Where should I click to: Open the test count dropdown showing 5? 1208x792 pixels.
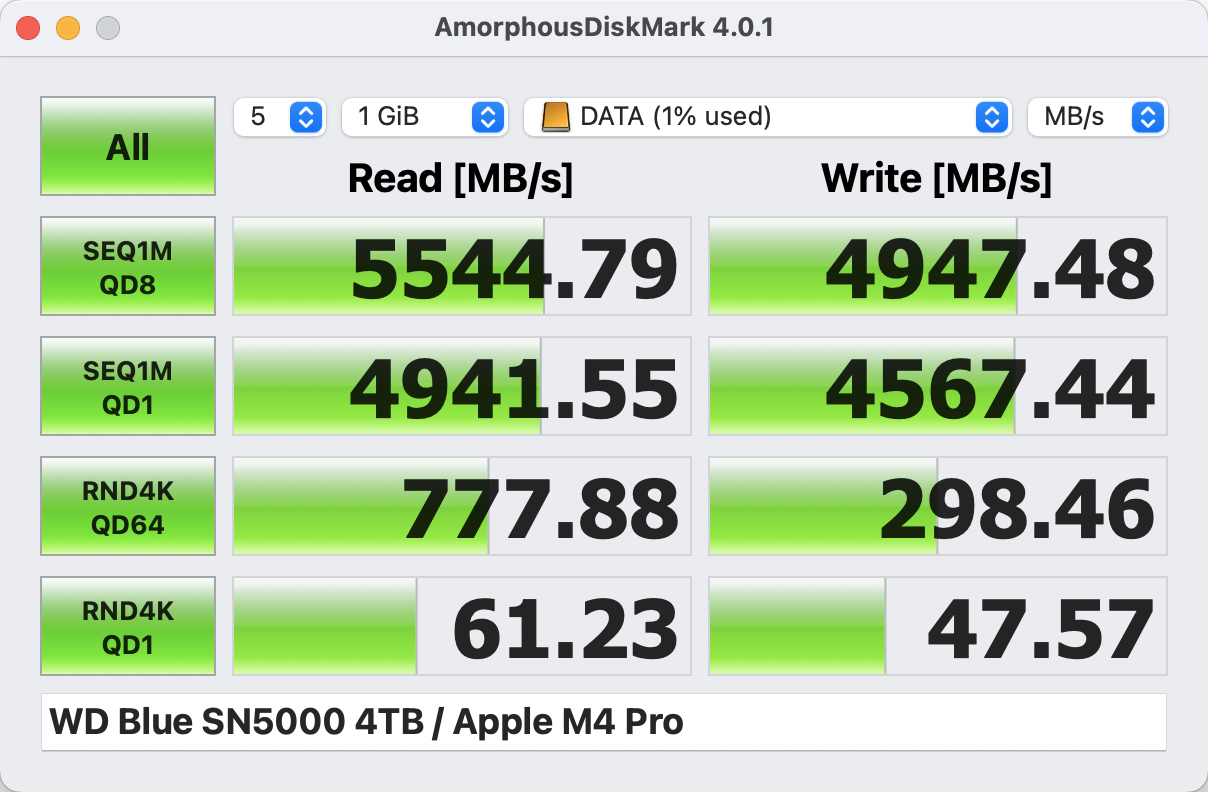[279, 117]
